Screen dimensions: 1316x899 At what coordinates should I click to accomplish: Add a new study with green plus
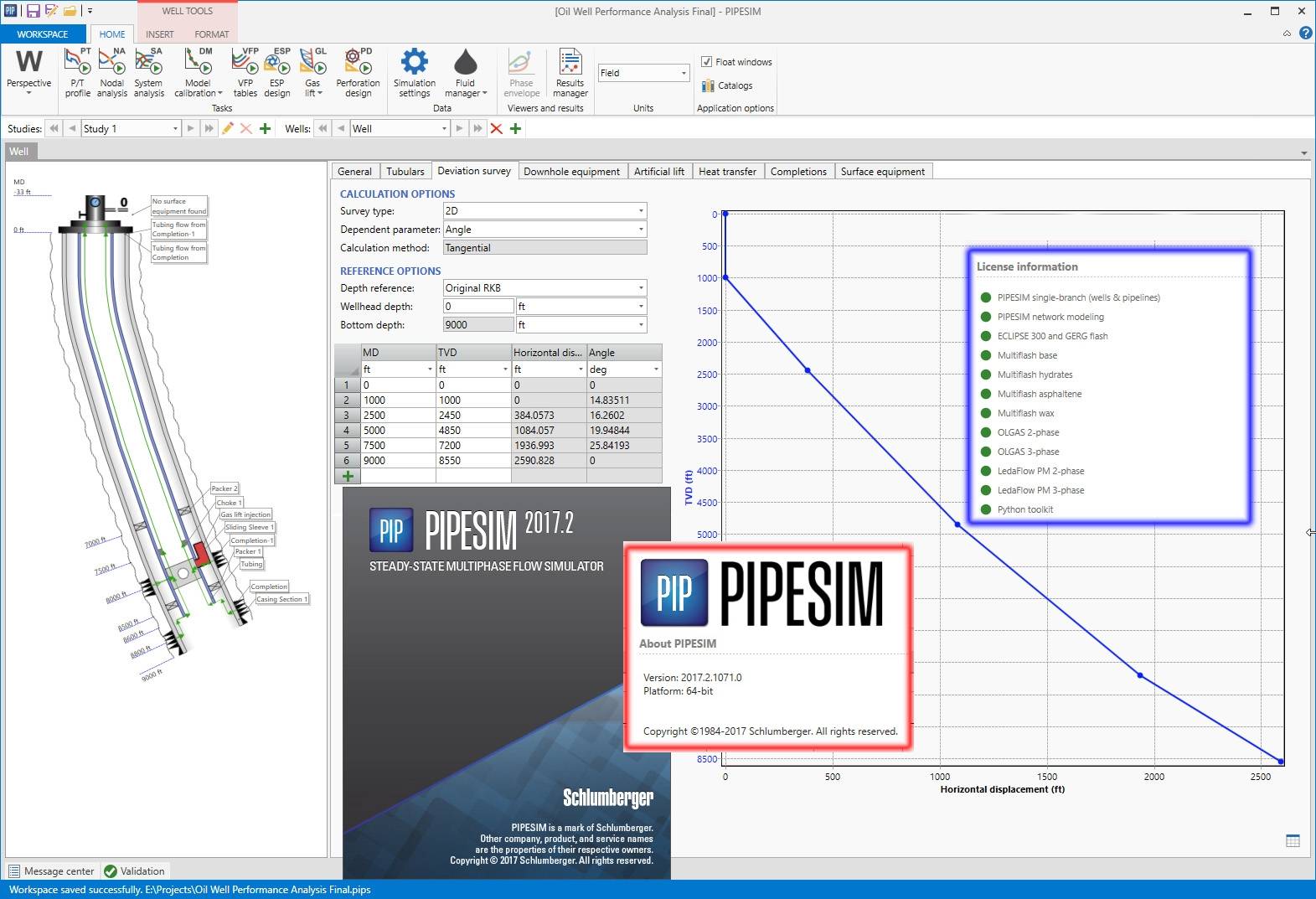tap(265, 128)
